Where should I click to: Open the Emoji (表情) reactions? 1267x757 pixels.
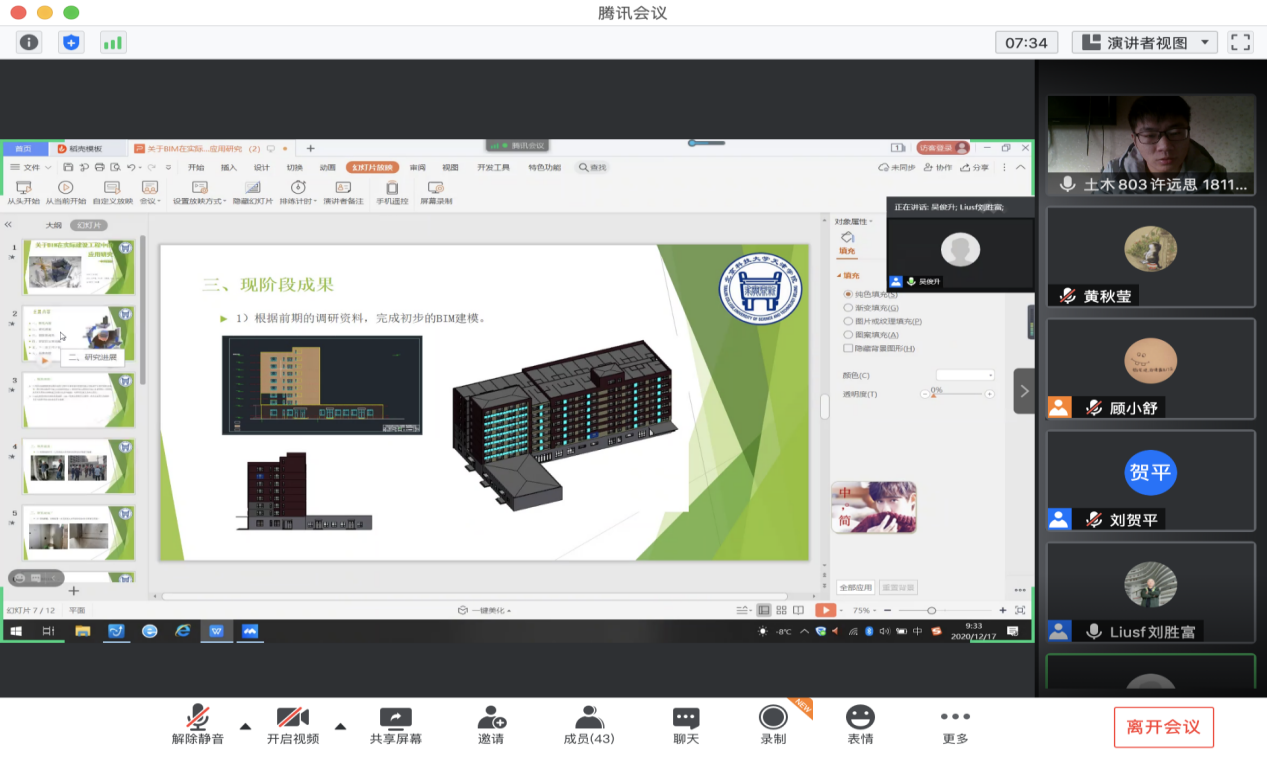coord(860,725)
